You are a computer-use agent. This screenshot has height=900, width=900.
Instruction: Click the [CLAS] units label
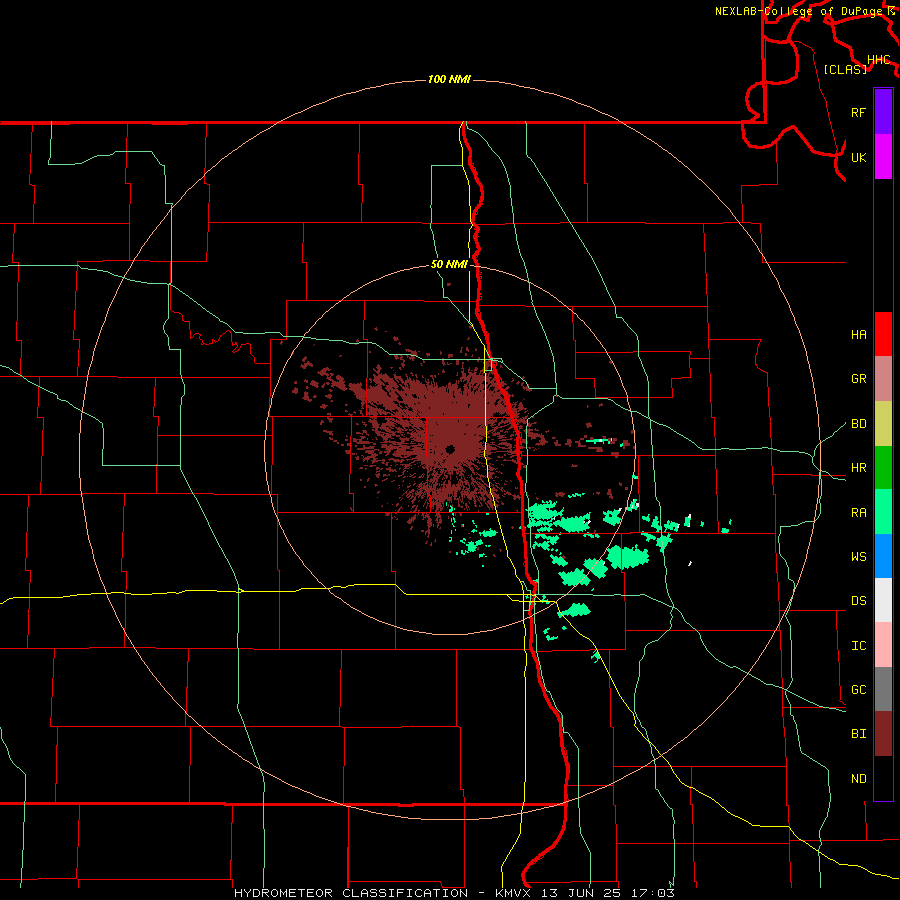pos(845,69)
